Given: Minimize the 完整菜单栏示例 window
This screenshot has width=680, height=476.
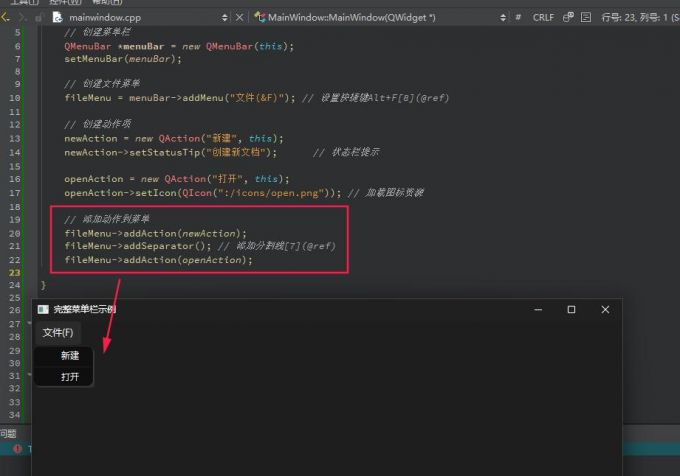Looking at the screenshot, I should click(x=537, y=310).
